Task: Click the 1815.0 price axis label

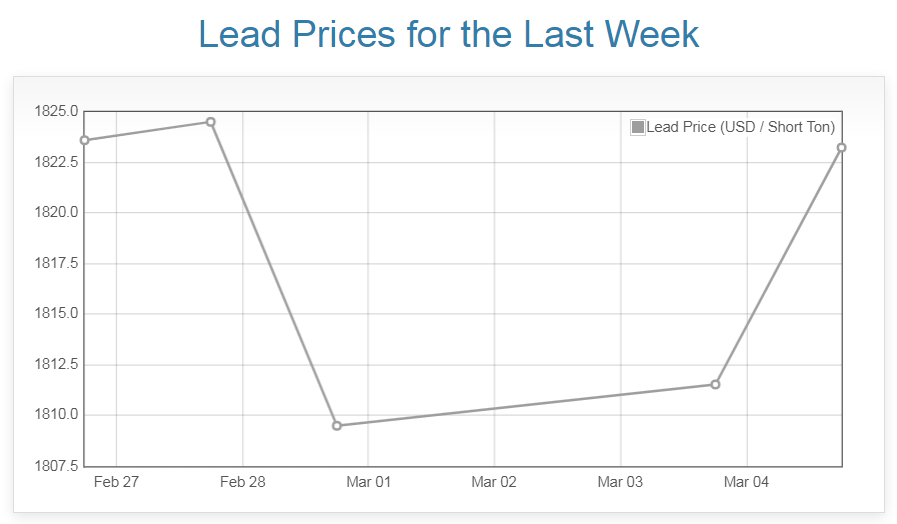Action: click(x=56, y=314)
